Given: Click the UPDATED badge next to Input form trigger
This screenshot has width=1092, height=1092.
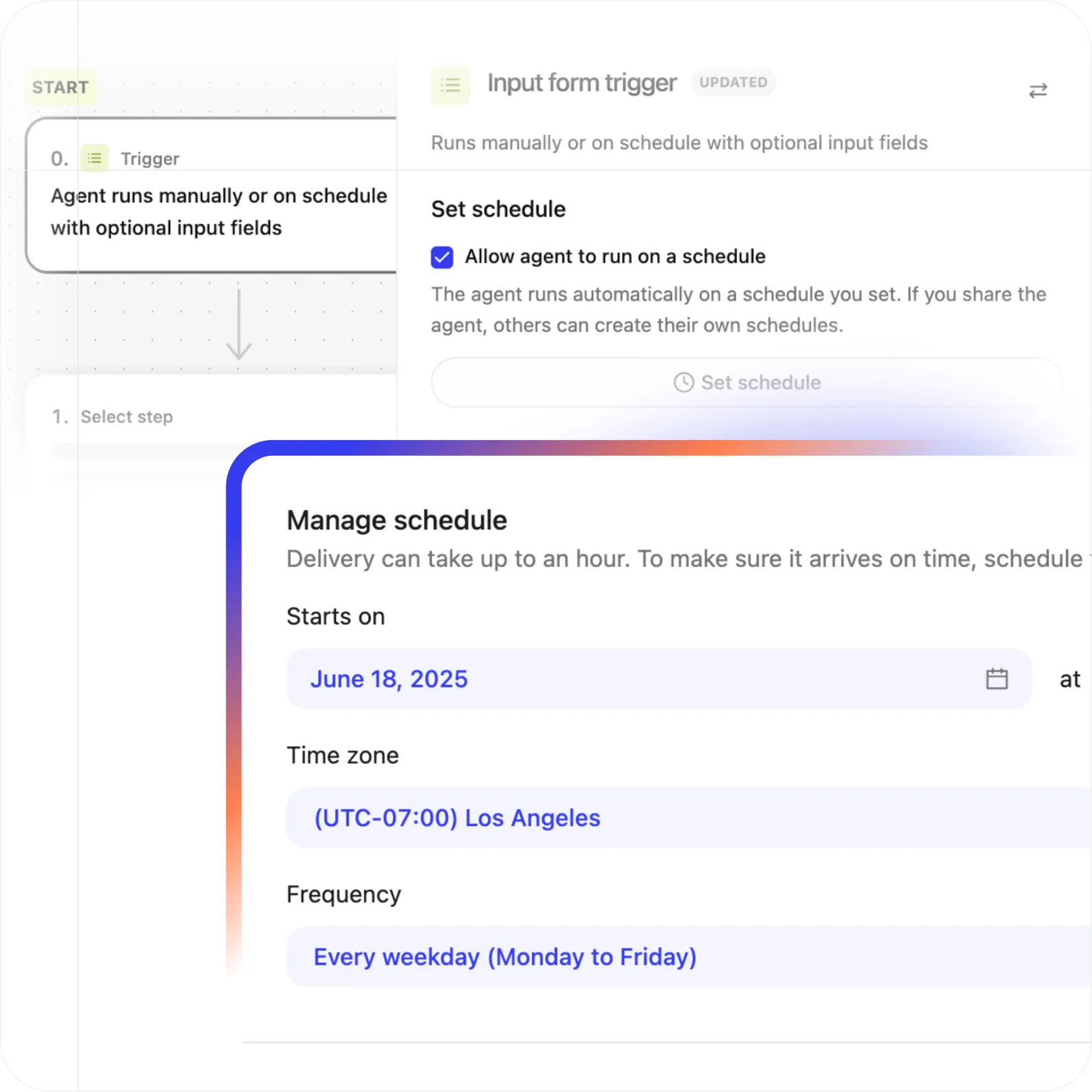Looking at the screenshot, I should point(733,82).
